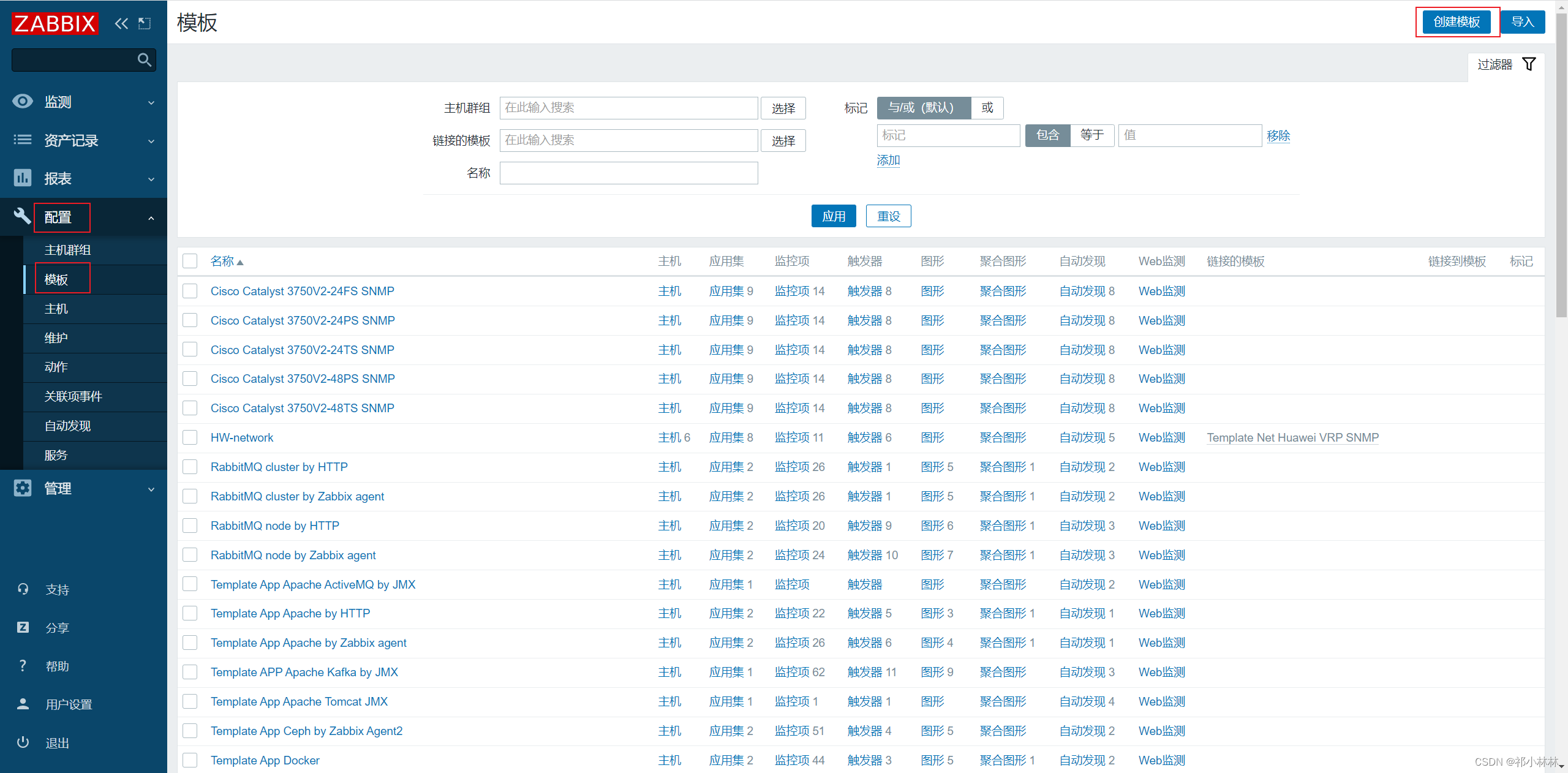The height and width of the screenshot is (773, 1568).
Task: Click the search magnifier icon in sidebar
Action: pos(145,60)
